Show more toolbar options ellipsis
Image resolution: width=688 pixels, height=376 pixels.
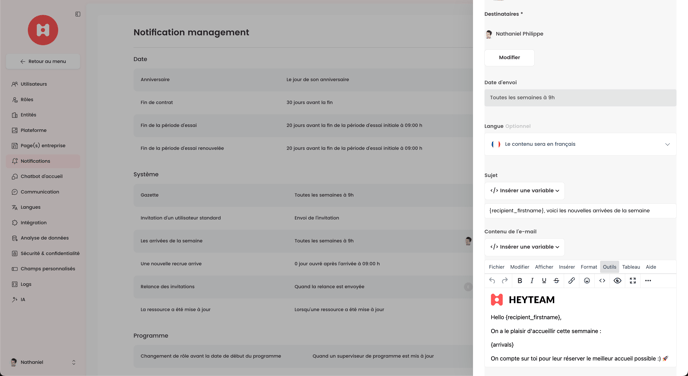648,281
